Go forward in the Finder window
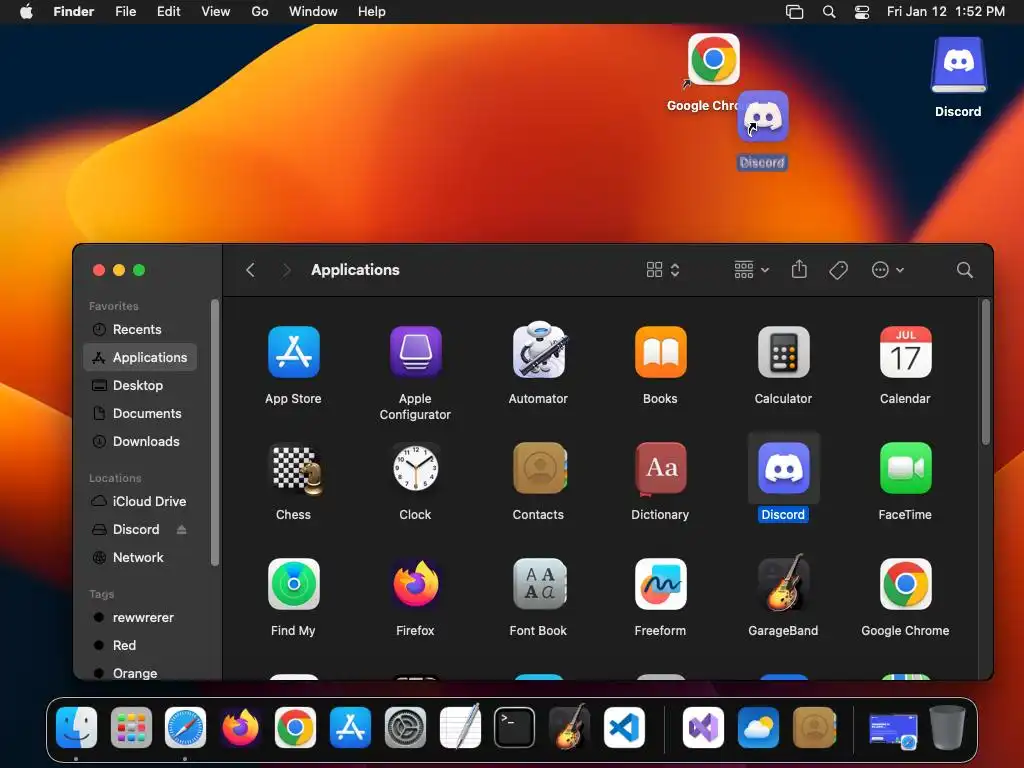The width and height of the screenshot is (1024, 768). coord(286,270)
